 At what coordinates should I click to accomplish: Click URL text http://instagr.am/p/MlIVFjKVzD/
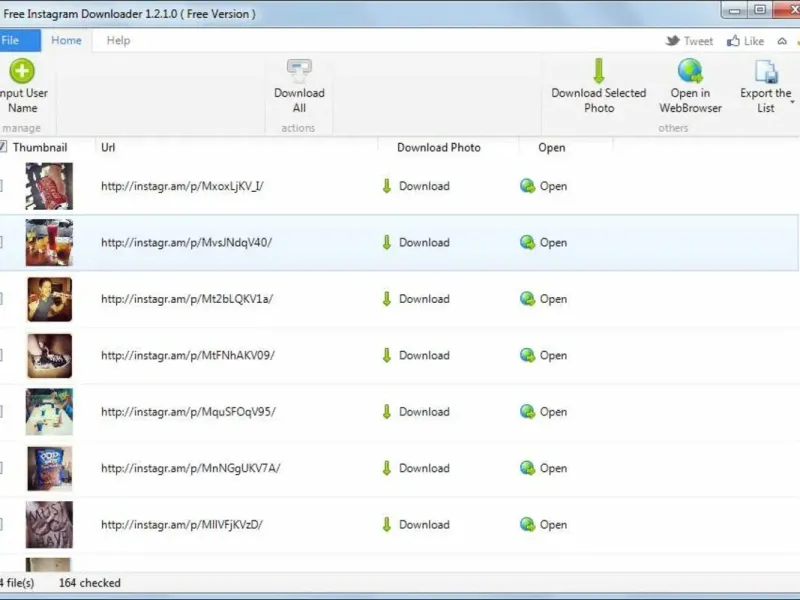tap(182, 524)
